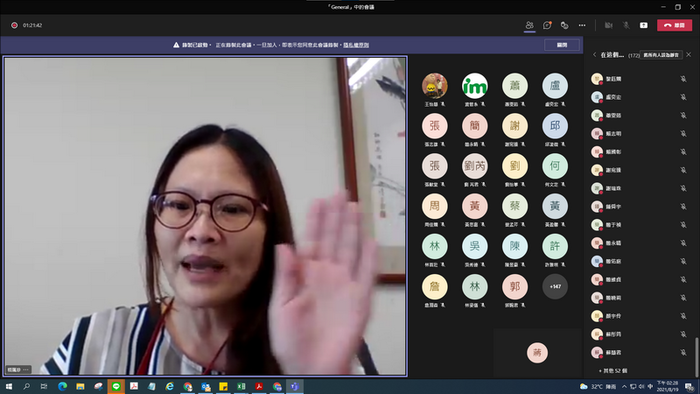Open the taskbar search icon
The height and width of the screenshot is (394, 700).
26,386
